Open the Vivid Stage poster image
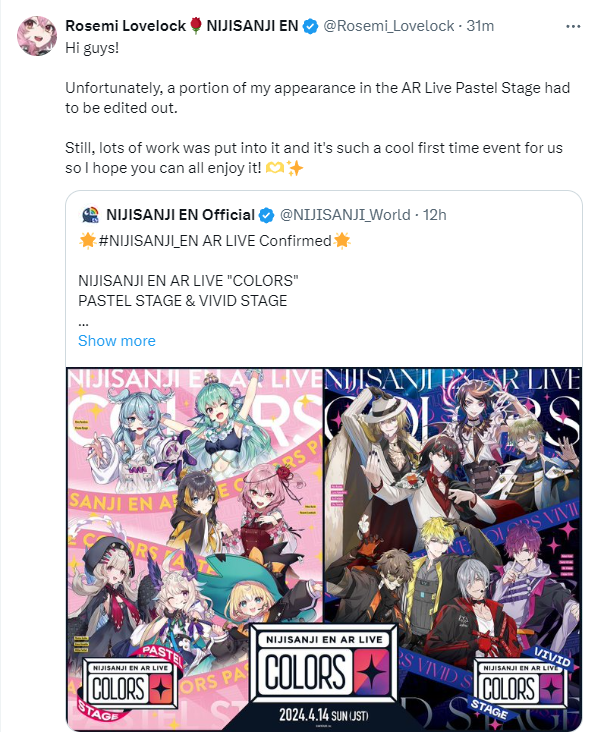 (452, 549)
